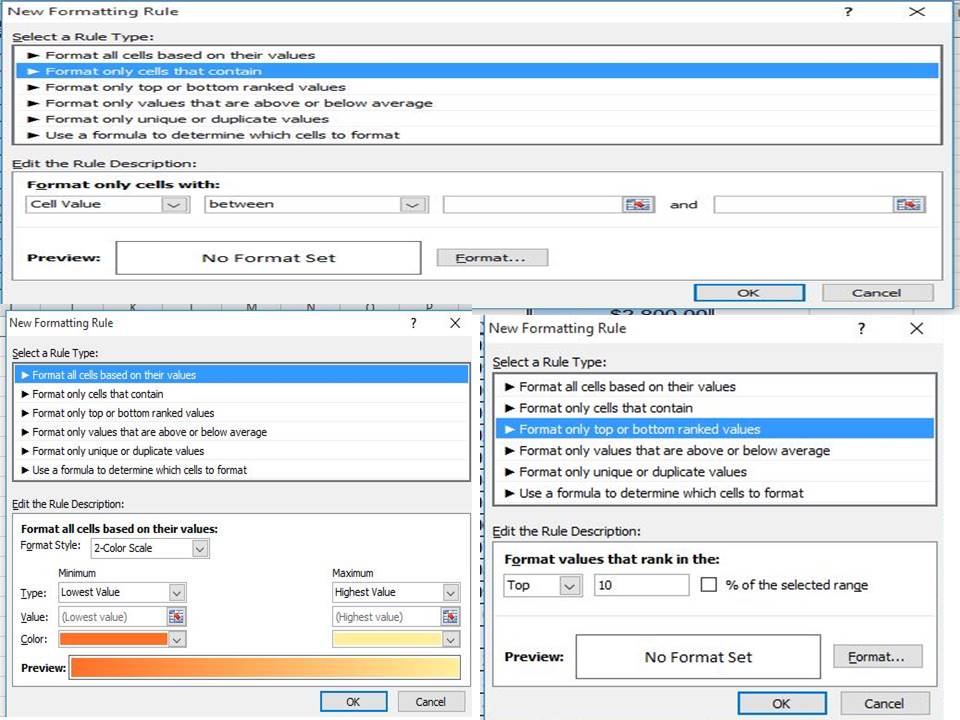Click Cancel in bottom-right dialog
Image resolution: width=960 pixels, height=720 pixels.
click(884, 703)
